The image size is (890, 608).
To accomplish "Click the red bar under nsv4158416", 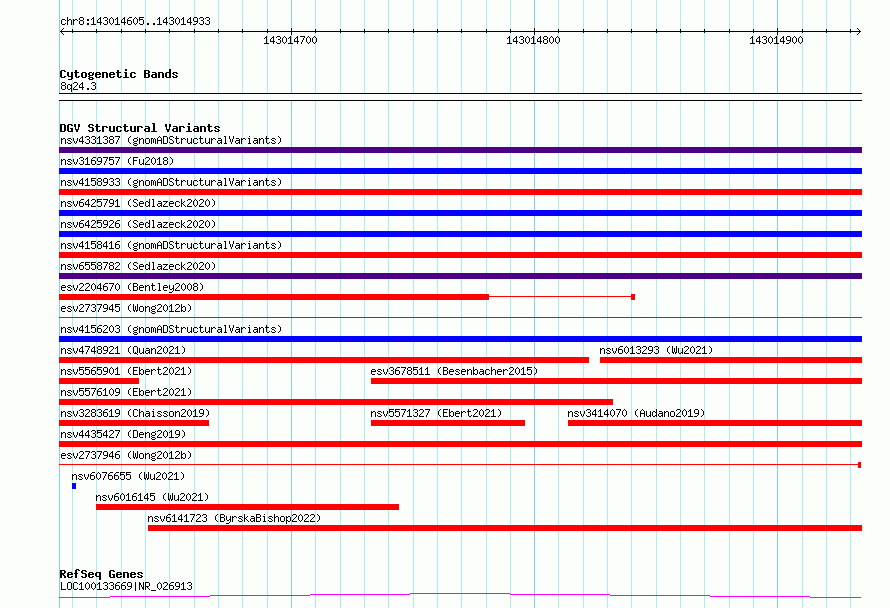I will pyautogui.click(x=460, y=255).
